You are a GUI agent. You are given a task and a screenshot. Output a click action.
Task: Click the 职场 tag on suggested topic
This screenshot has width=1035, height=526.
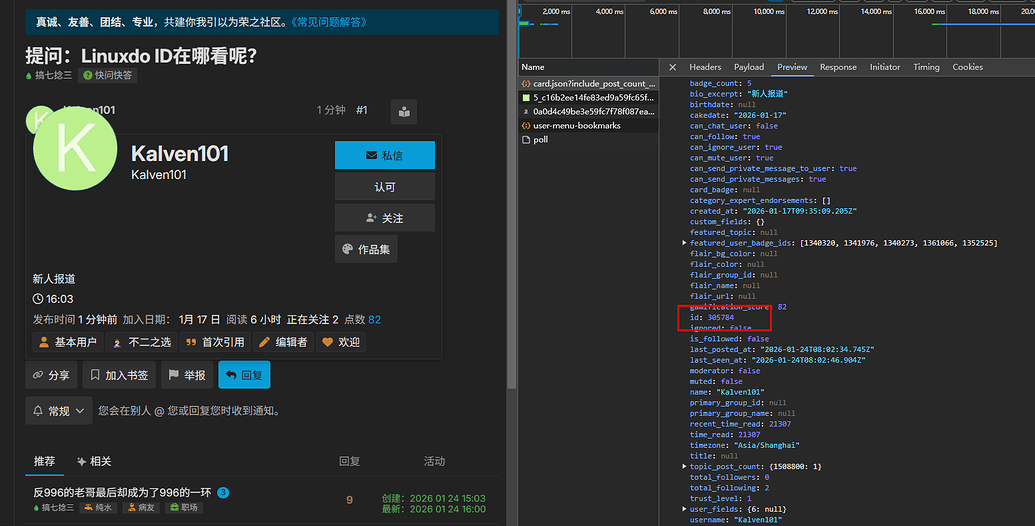[184, 508]
